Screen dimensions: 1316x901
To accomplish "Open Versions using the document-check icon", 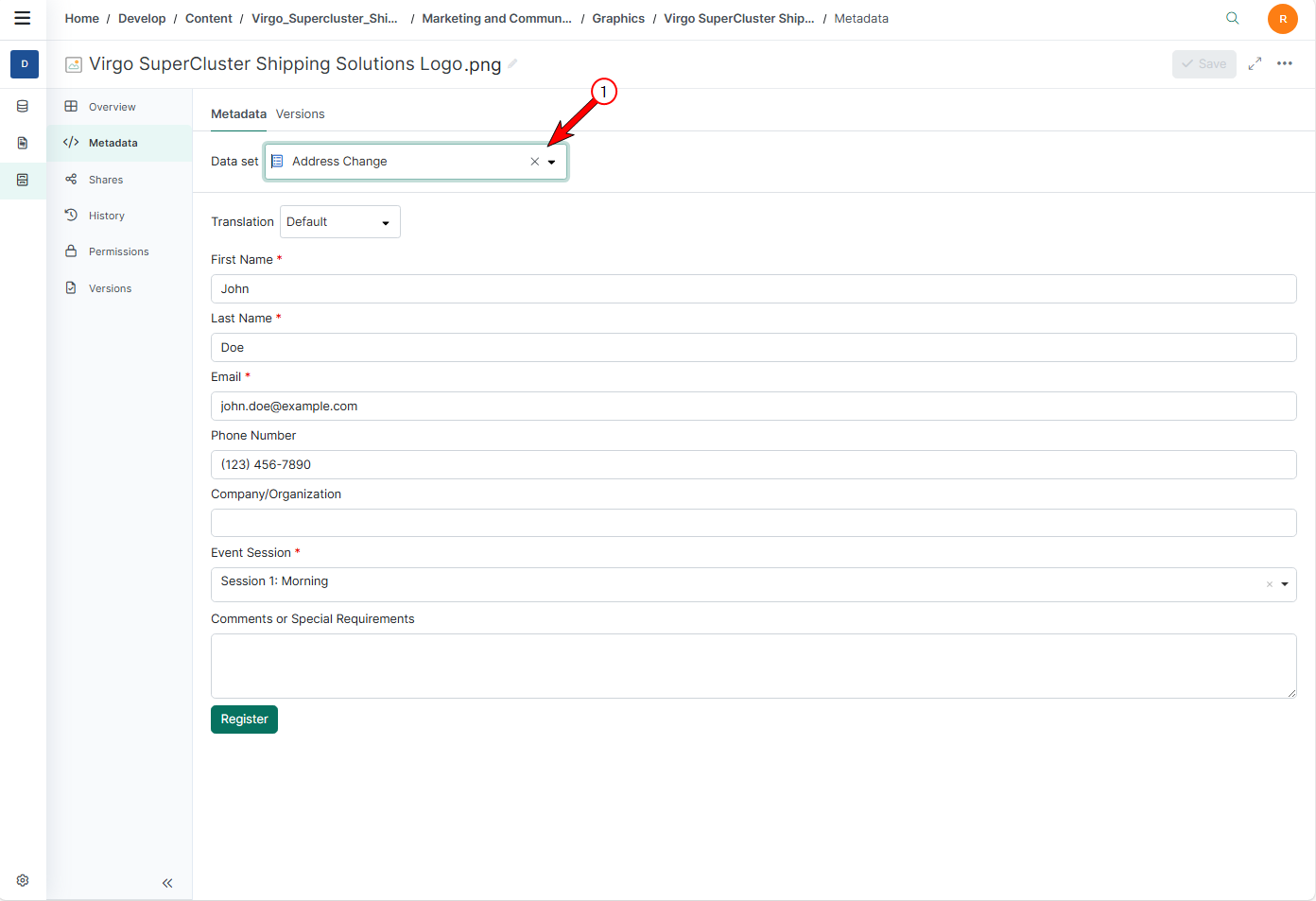I will pyautogui.click(x=71, y=287).
